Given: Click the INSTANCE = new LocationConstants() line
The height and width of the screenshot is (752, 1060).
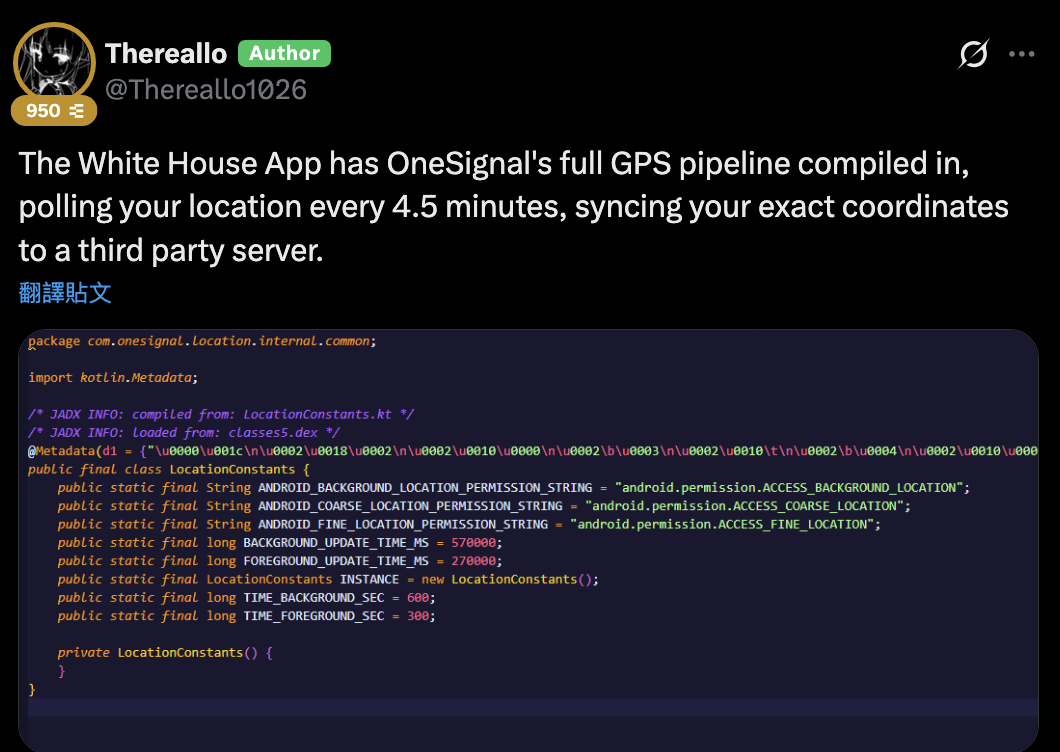Looking at the screenshot, I should click(328, 579).
